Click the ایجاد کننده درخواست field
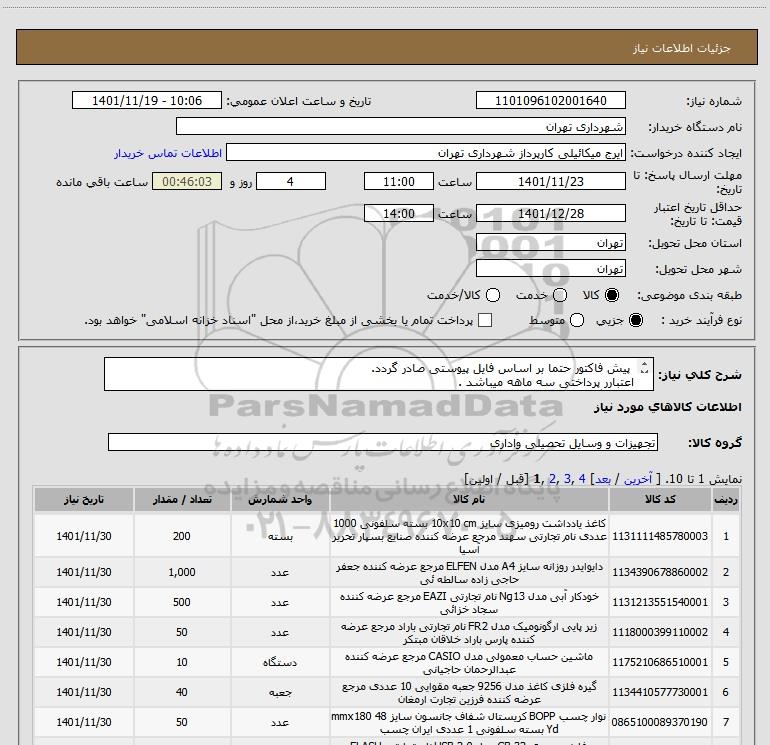This screenshot has height=745, width=770. click(x=426, y=152)
